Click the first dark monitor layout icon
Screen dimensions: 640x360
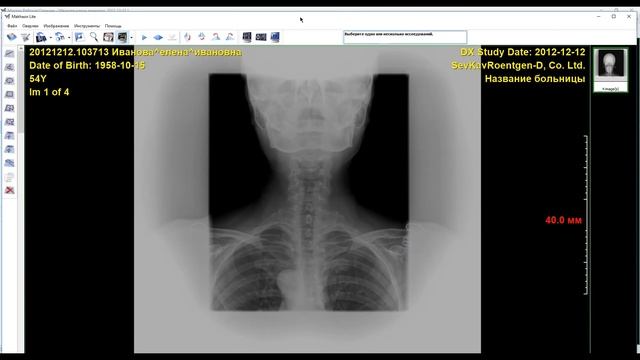pos(247,37)
